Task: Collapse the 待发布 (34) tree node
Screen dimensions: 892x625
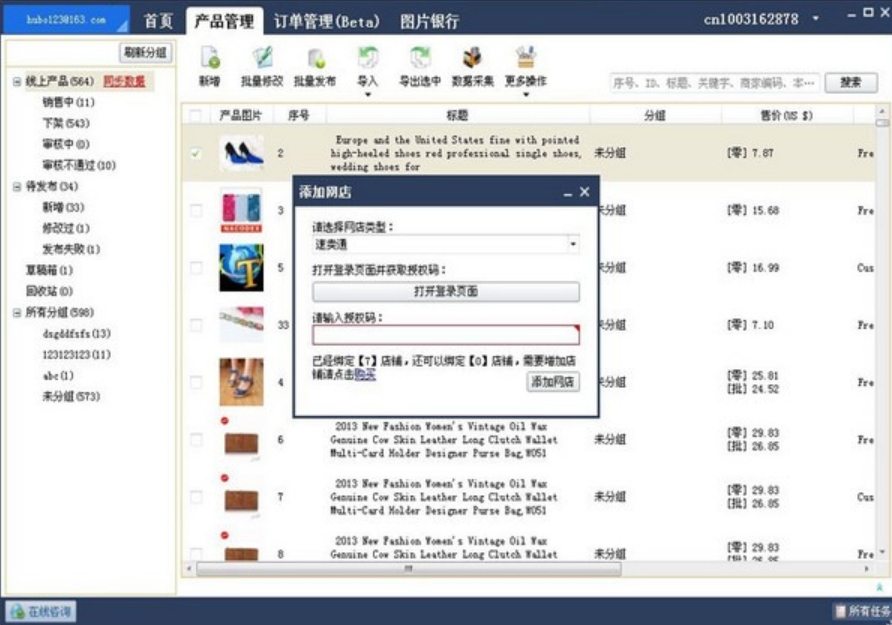Action: 17,187
